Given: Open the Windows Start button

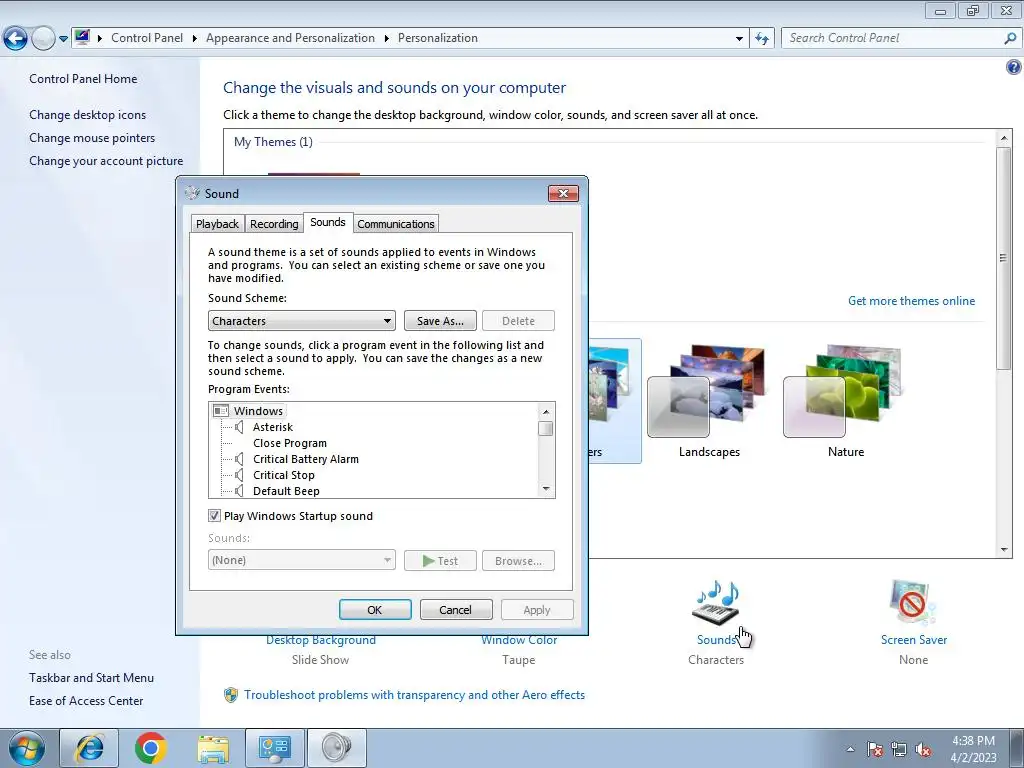Looking at the screenshot, I should click(x=26, y=748).
